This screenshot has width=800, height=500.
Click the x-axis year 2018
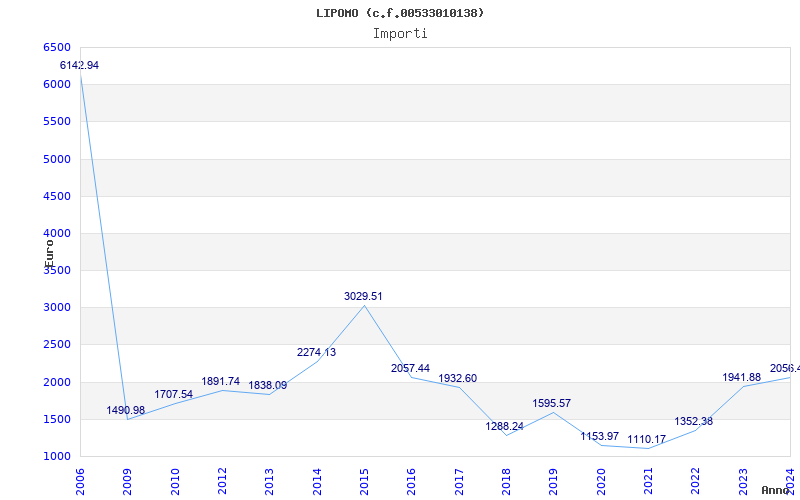[x=506, y=481]
